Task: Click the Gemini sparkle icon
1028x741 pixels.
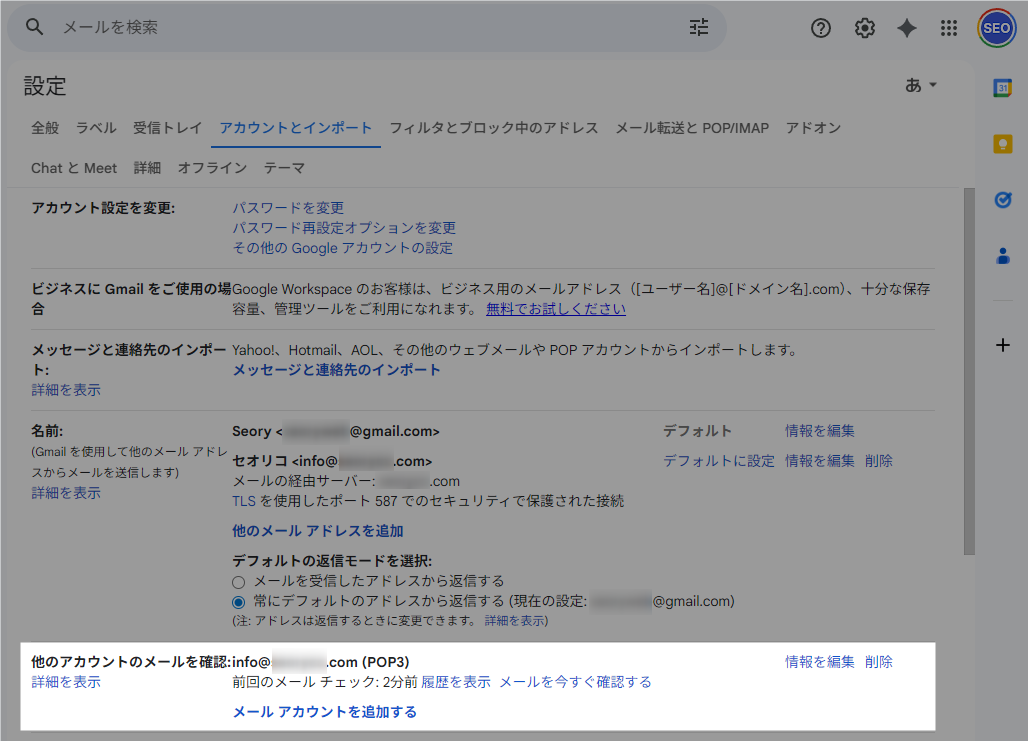Action: (906, 28)
